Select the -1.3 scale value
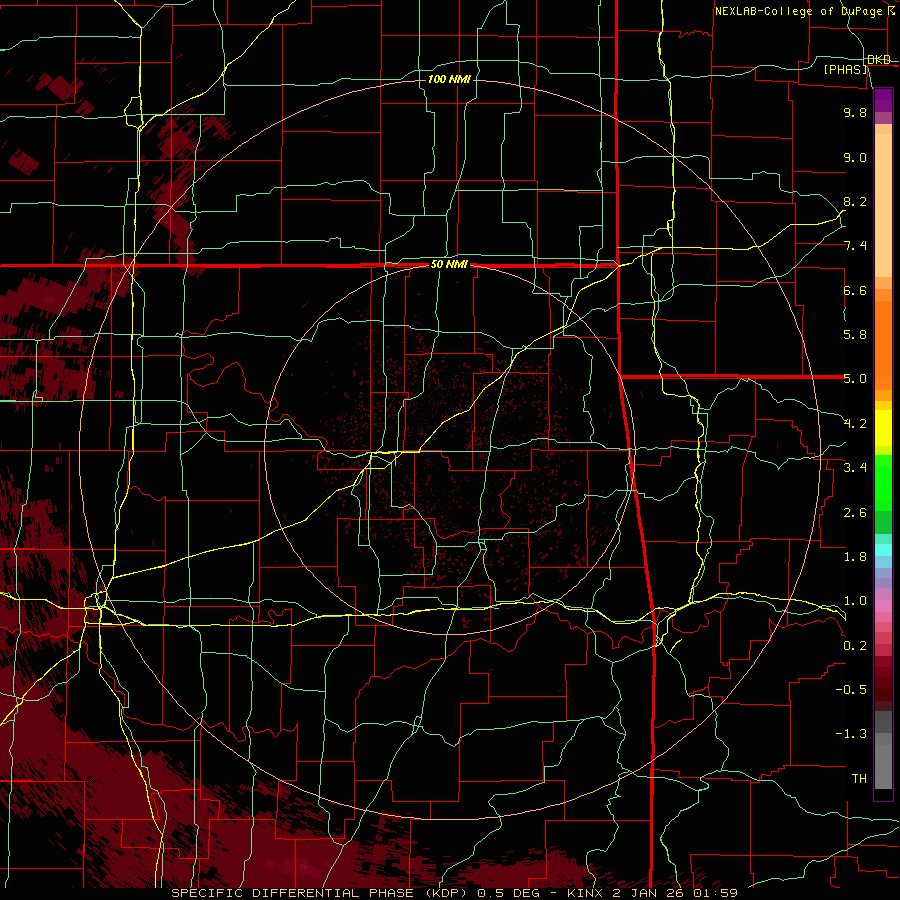This screenshot has width=900, height=900. (852, 734)
